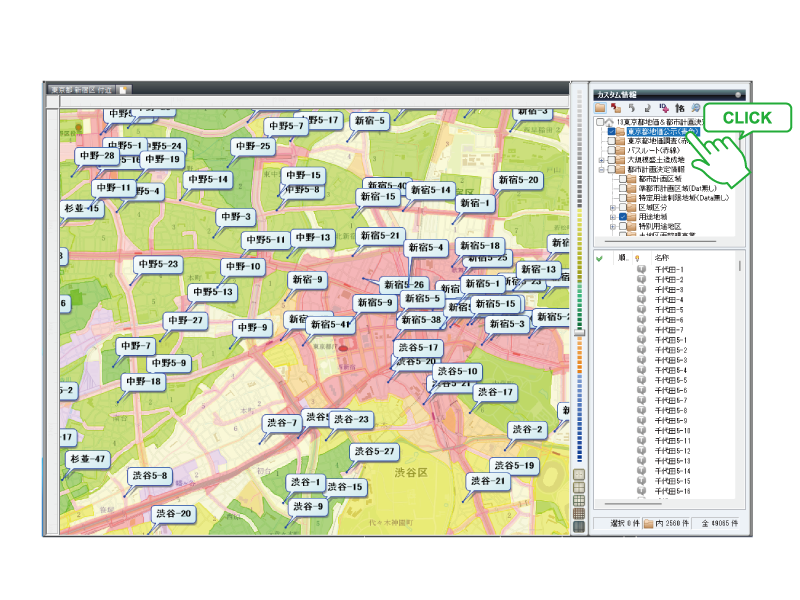Viewport: 800px width, 600px height.
Task: Click the 渋谷5-27 map marker balloon
Action: pyautogui.click(x=374, y=452)
